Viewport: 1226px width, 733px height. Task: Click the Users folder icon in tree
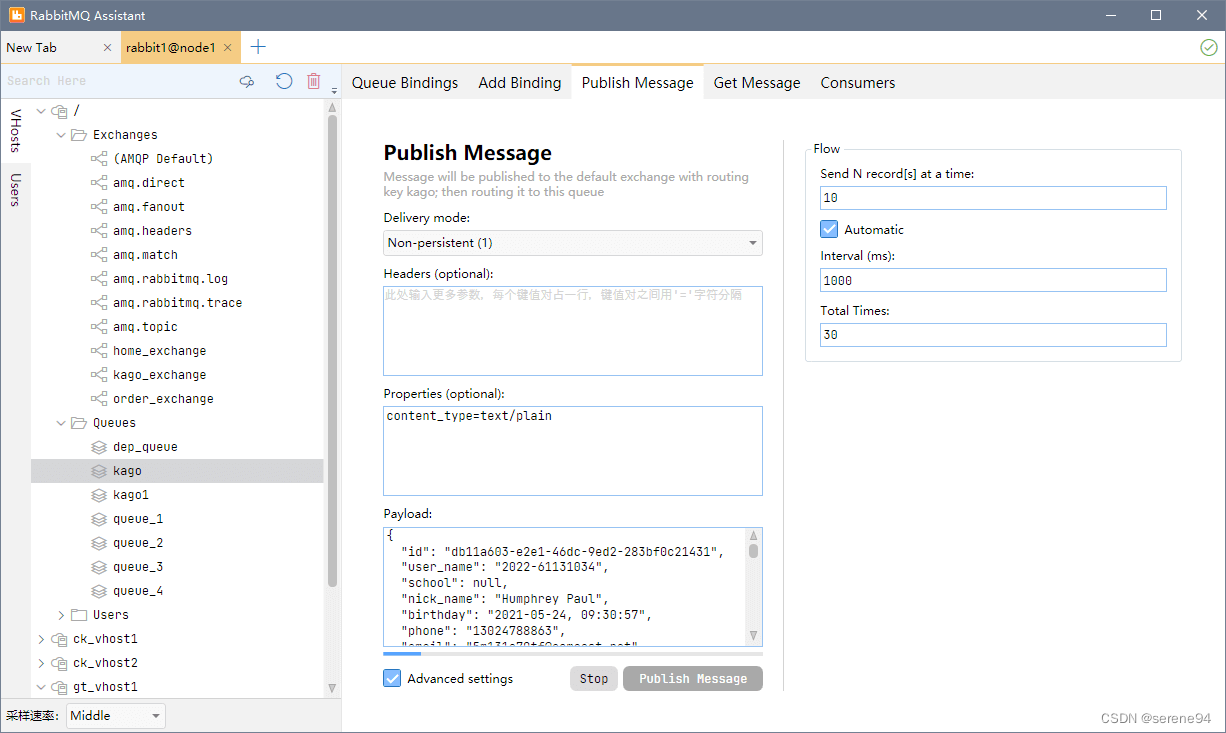(x=79, y=615)
